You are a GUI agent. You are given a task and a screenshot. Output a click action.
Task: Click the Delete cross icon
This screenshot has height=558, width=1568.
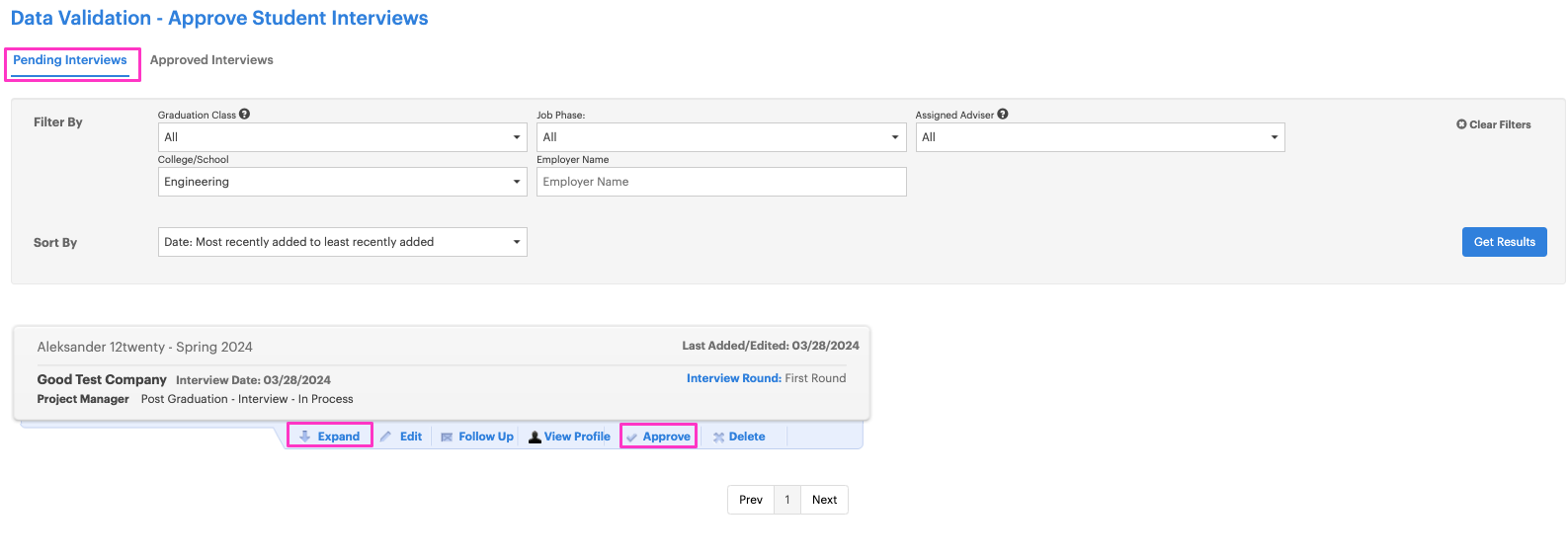[x=719, y=437]
